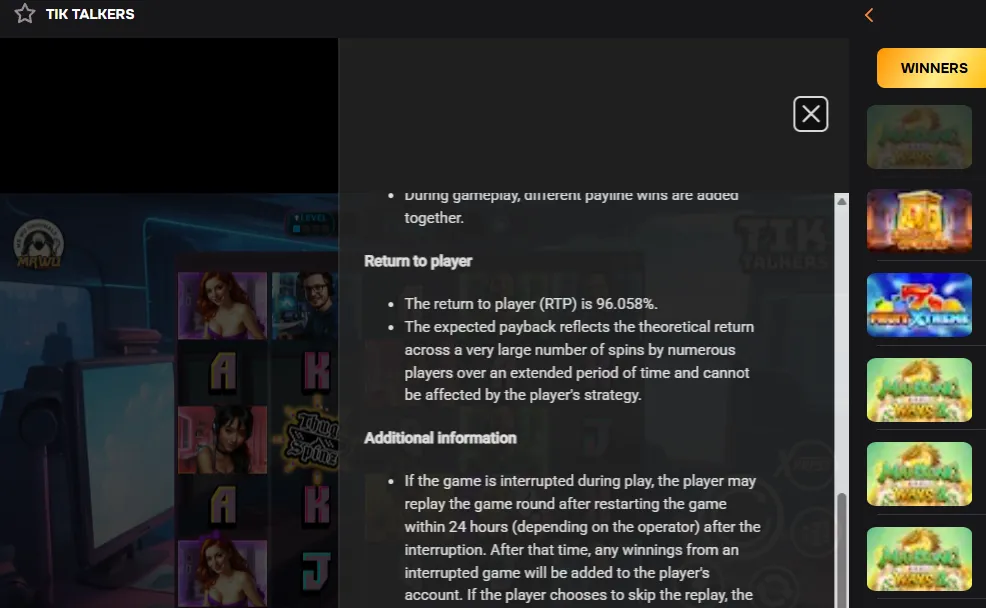Click the RTP is 96.058% line
986x608 pixels.
click(531, 304)
